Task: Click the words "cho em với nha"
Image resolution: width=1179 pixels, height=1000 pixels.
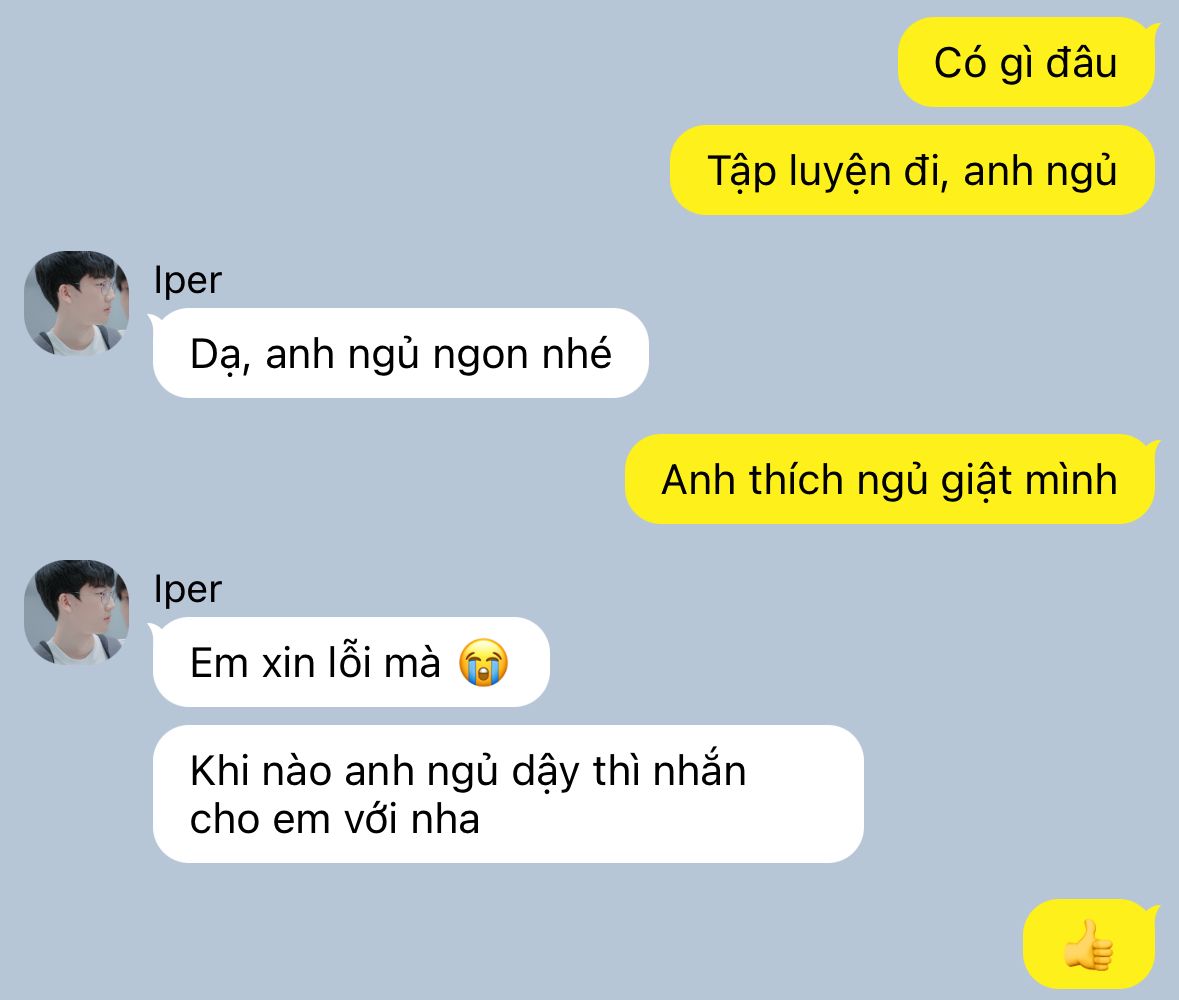Action: (x=335, y=819)
